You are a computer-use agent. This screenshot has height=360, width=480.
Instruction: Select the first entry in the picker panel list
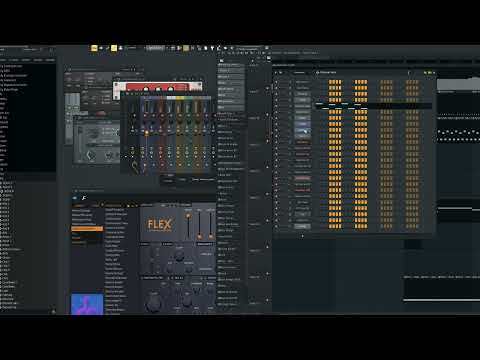[x=231, y=65]
